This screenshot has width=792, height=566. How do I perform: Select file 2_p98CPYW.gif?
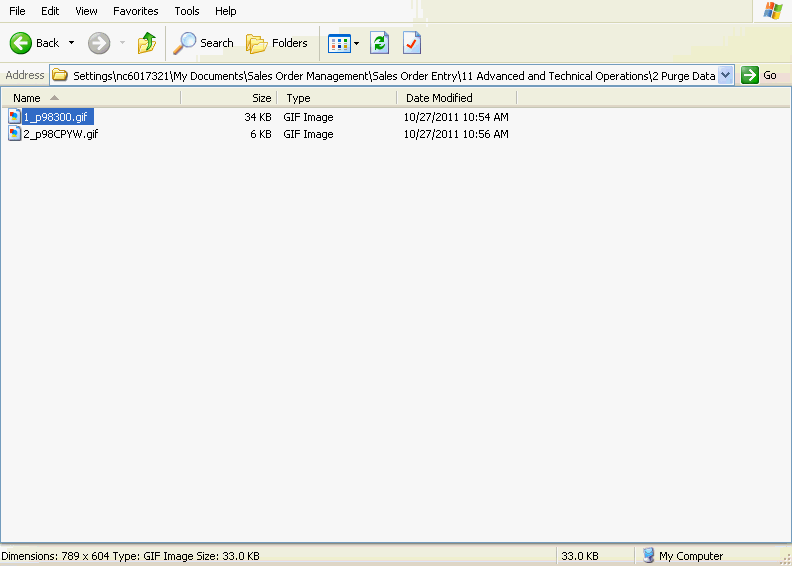click(x=61, y=134)
